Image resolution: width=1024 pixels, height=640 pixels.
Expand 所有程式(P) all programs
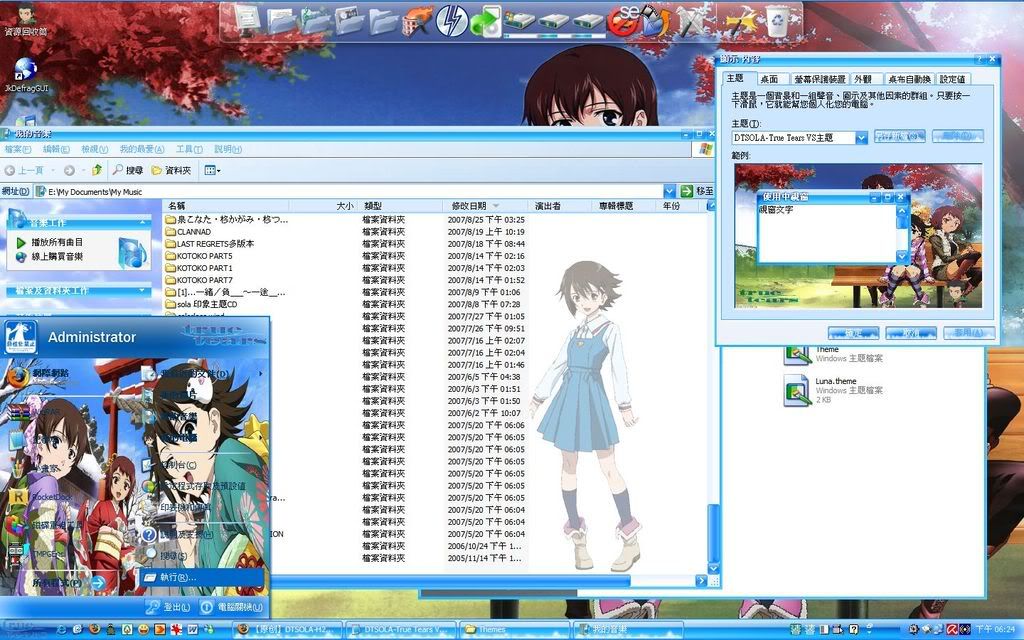pyautogui.click(x=69, y=582)
